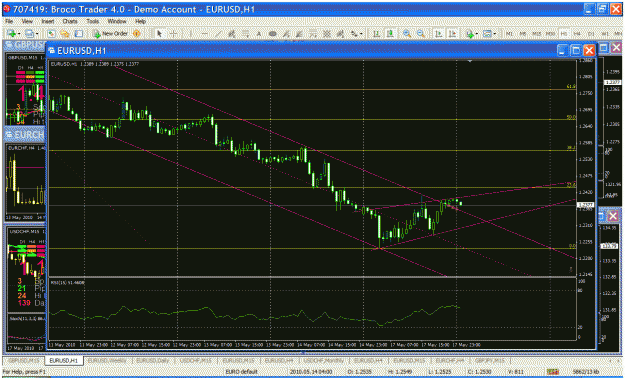Activate the EURCH background chart window title
625x378 pixels.
pos(26,135)
